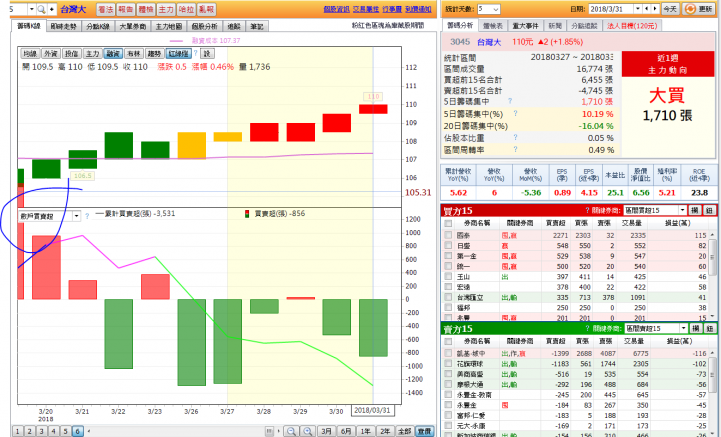Click the add-stock plus icon beside search
This screenshot has height=437, width=721.
pyautogui.click(x=52, y=9)
